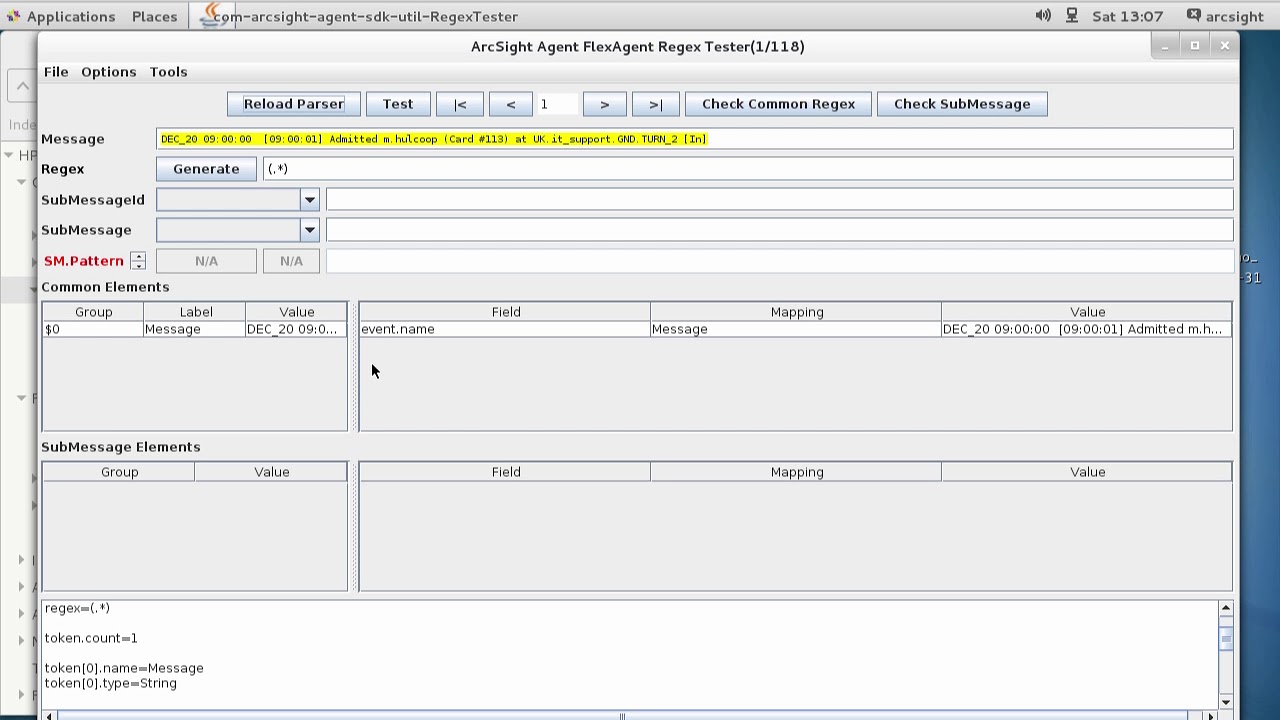Open the Places menu in top panel
This screenshot has width=1280, height=720.
pos(154,16)
